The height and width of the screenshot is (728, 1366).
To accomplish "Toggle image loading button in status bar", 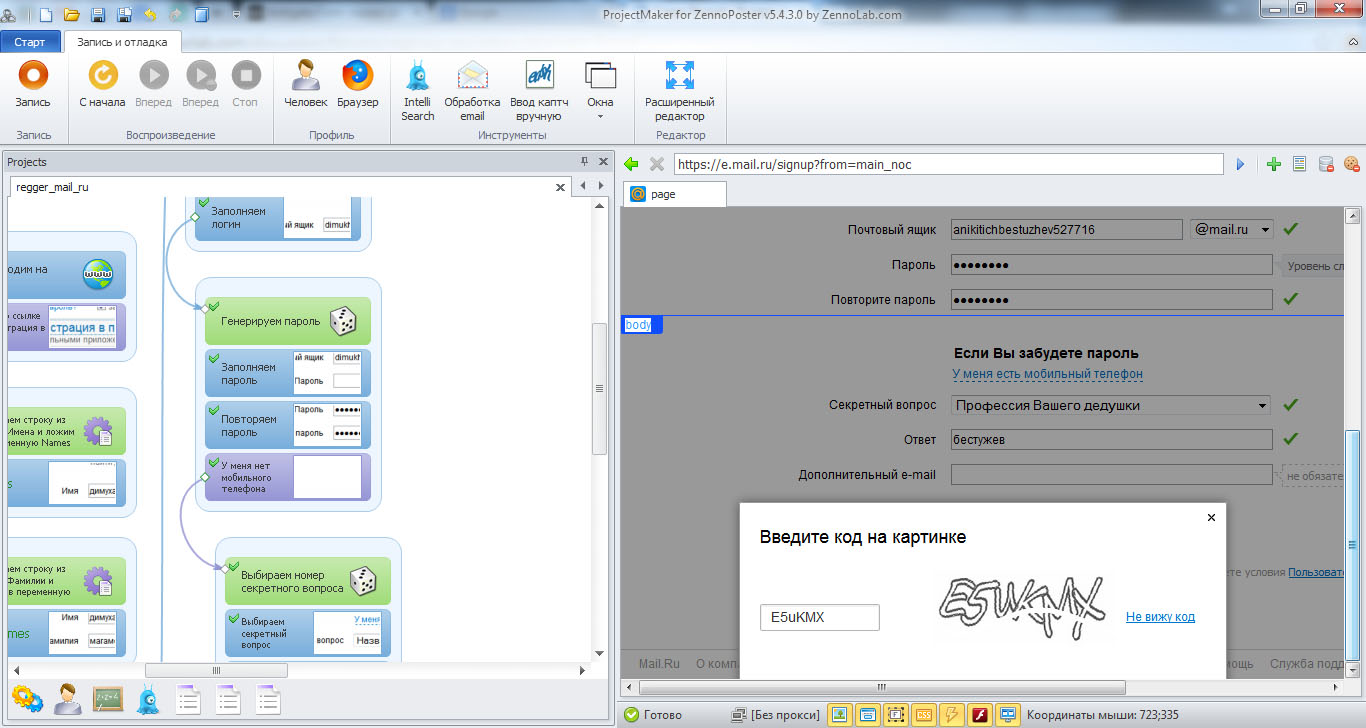I will point(840,715).
